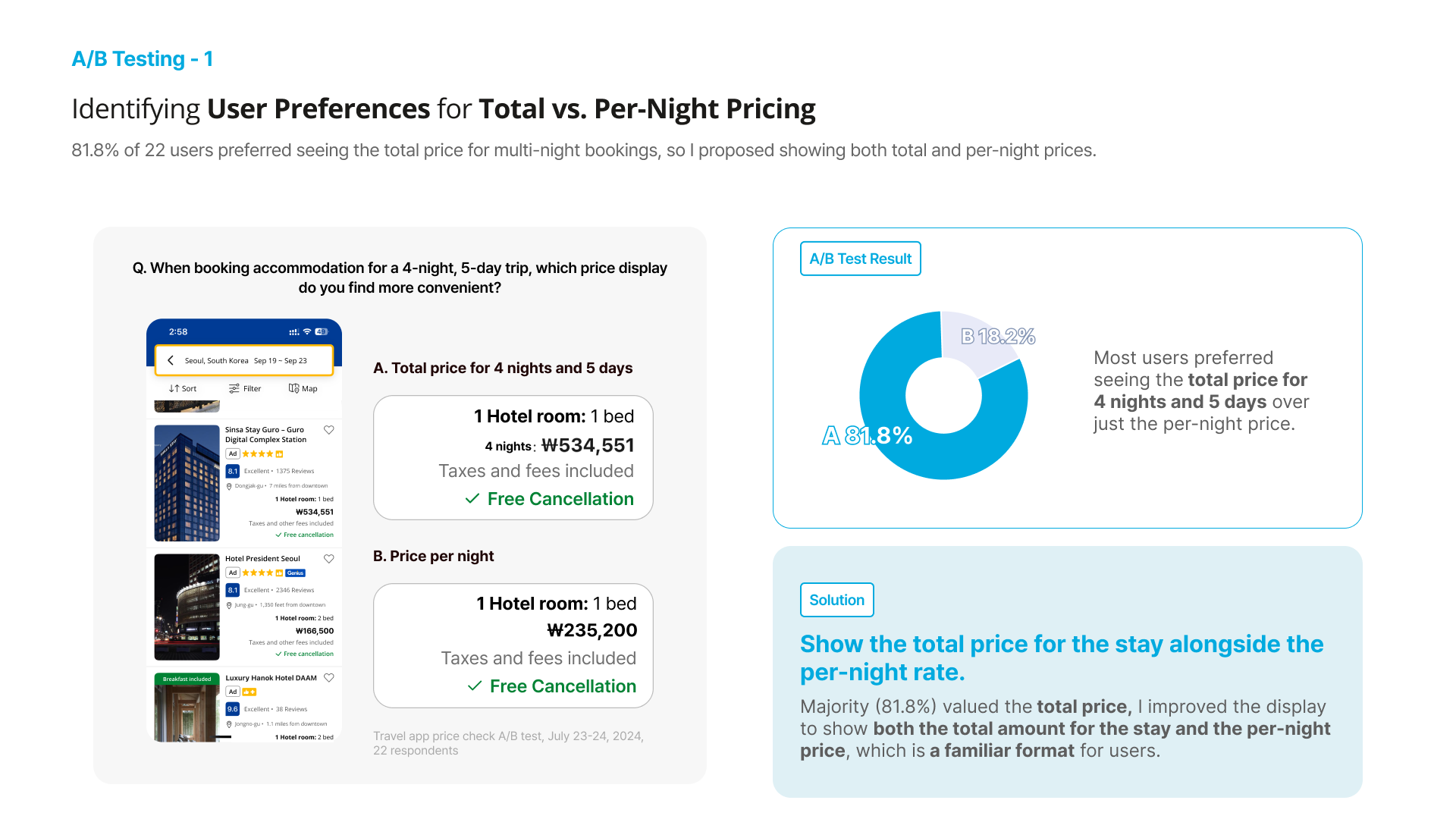This screenshot has height=819, width=1456.
Task: Click the 8.1 rating badge for Sinsa Stay
Action: click(x=233, y=471)
